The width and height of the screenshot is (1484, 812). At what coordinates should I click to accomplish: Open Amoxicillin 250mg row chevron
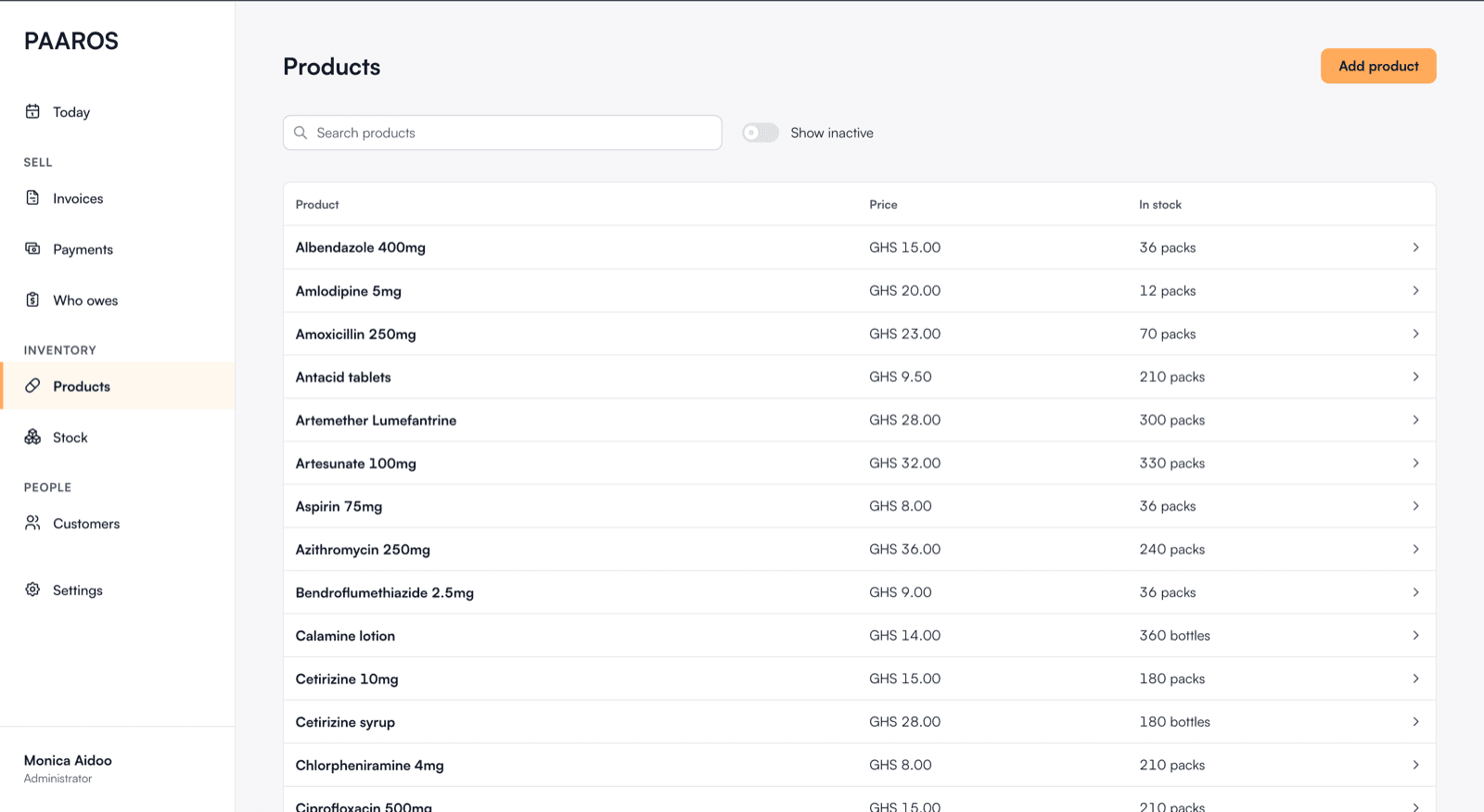pyautogui.click(x=1415, y=334)
